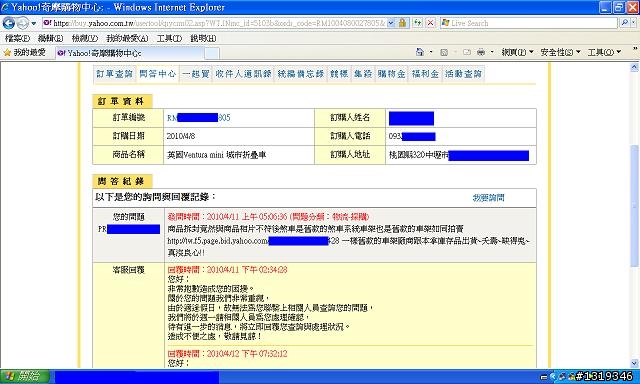
Task: Click product name 英國Ventura mini 城市折疊車
Action: (216, 155)
